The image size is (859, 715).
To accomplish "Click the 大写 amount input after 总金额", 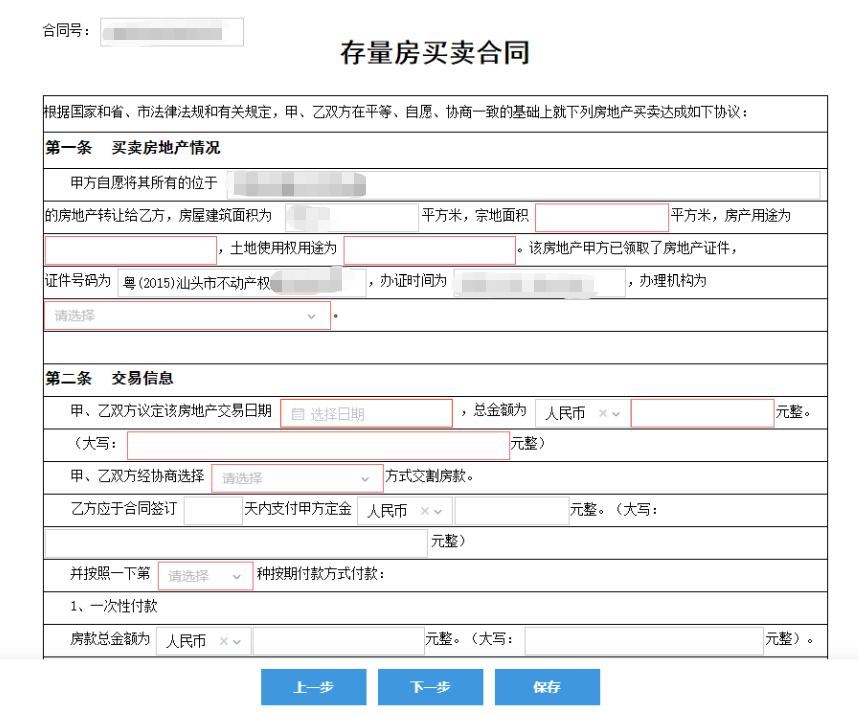I will pyautogui.click(x=320, y=445).
